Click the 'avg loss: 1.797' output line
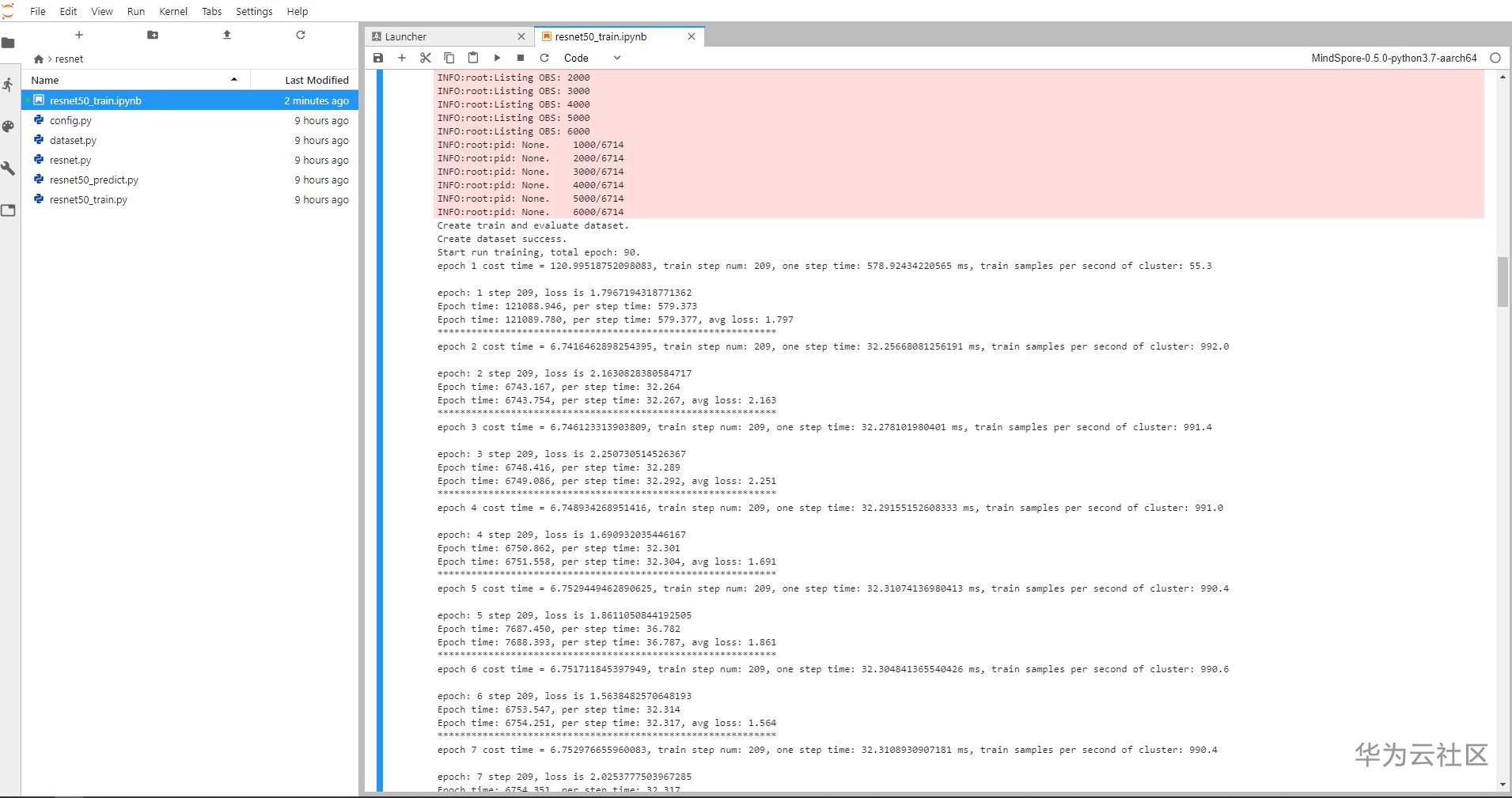The width and height of the screenshot is (1512, 798). pos(615,320)
